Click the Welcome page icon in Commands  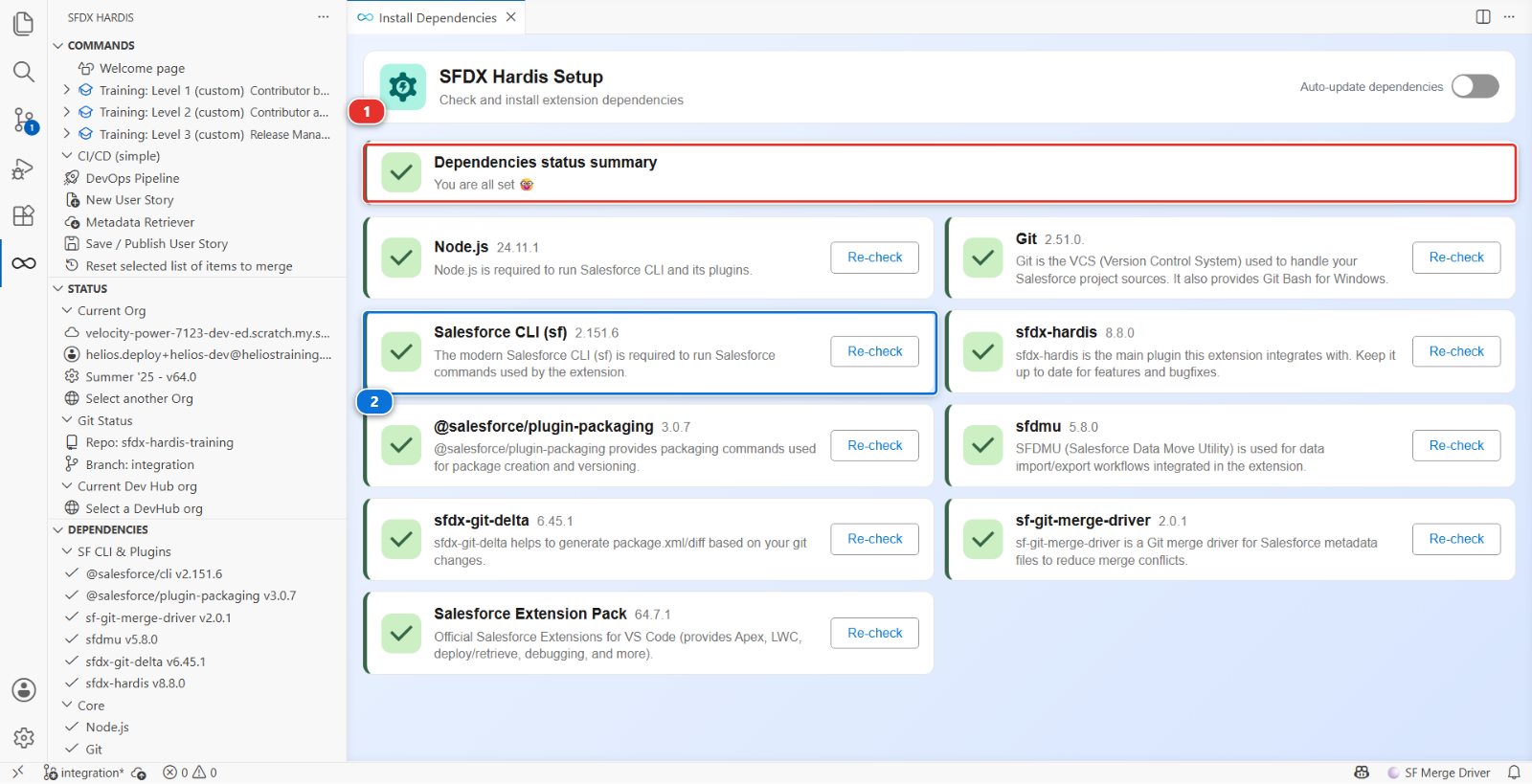(86, 68)
